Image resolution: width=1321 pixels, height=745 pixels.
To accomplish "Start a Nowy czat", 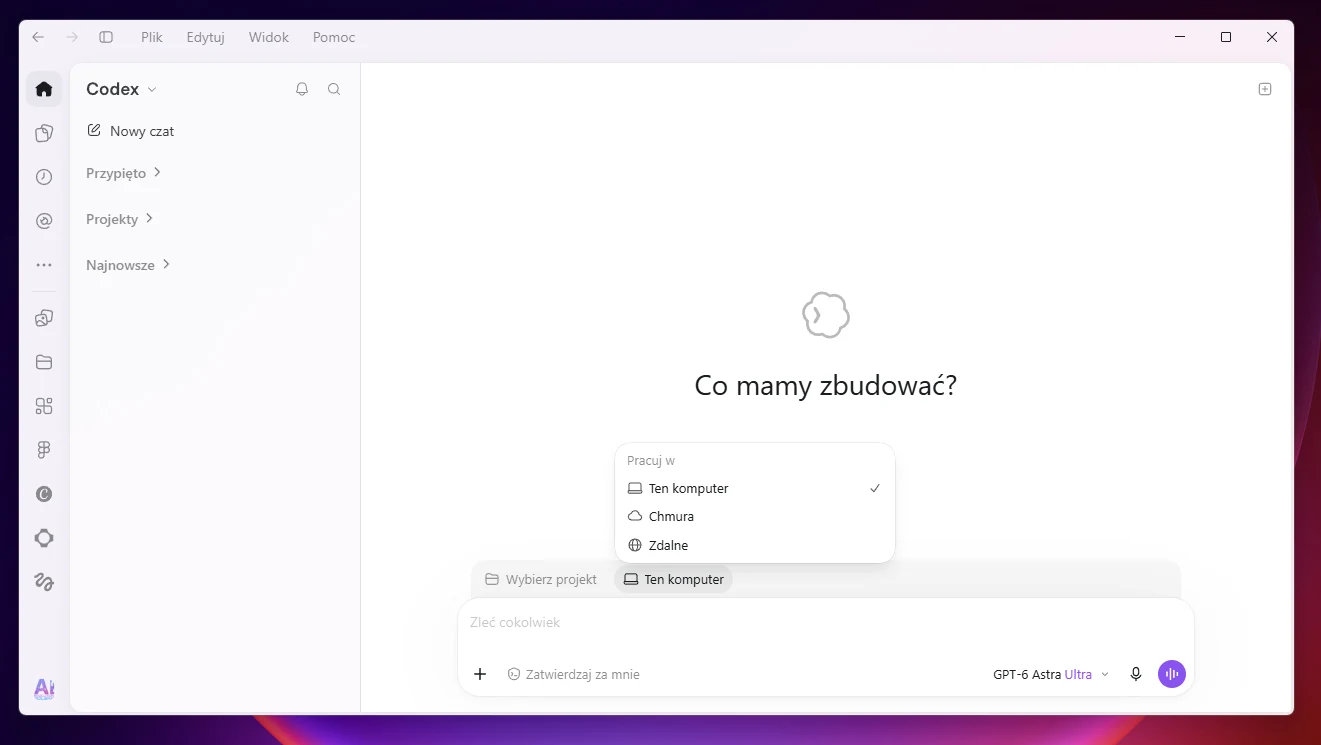I will (x=130, y=131).
